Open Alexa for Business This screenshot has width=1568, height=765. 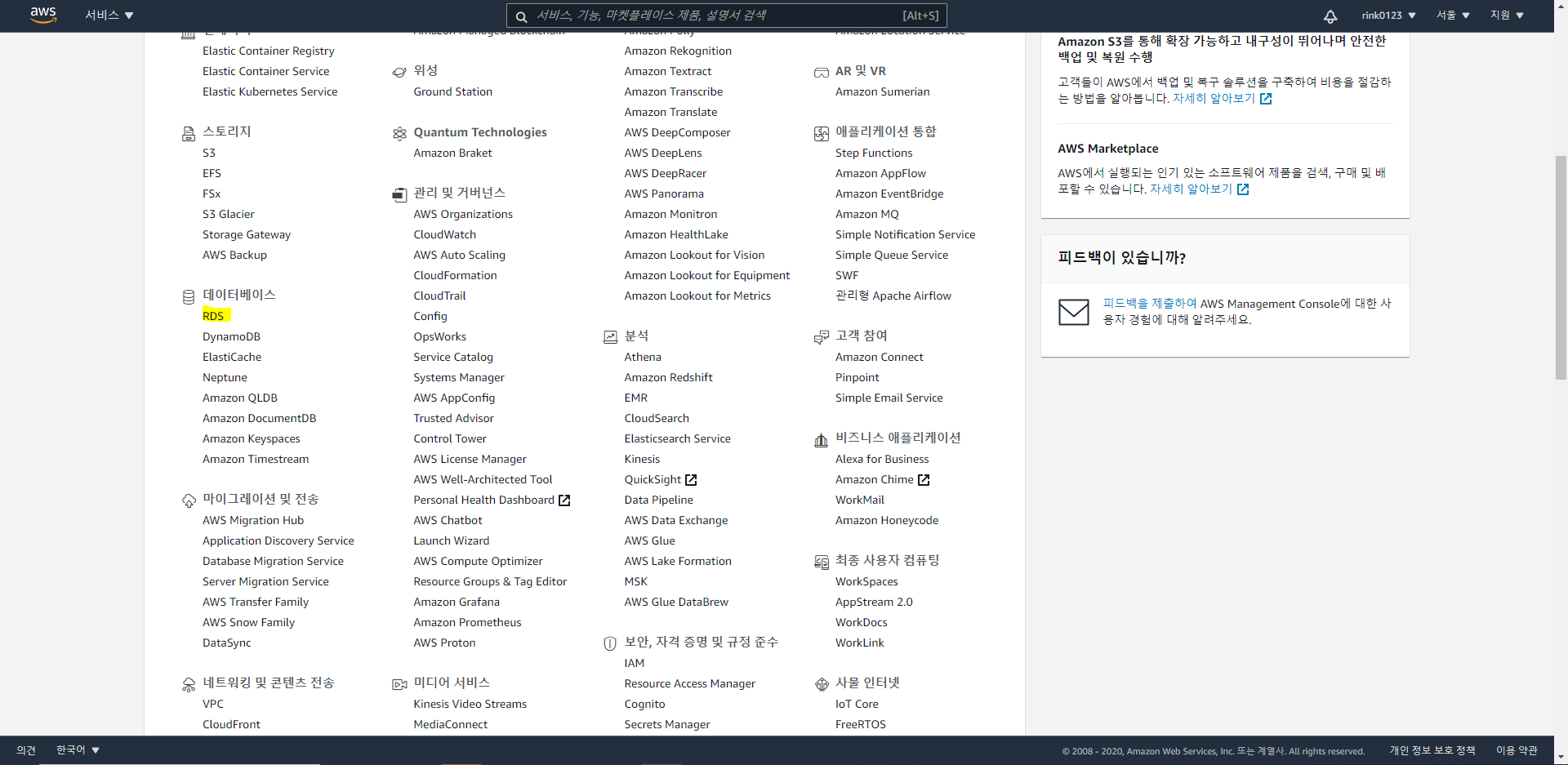click(x=882, y=459)
